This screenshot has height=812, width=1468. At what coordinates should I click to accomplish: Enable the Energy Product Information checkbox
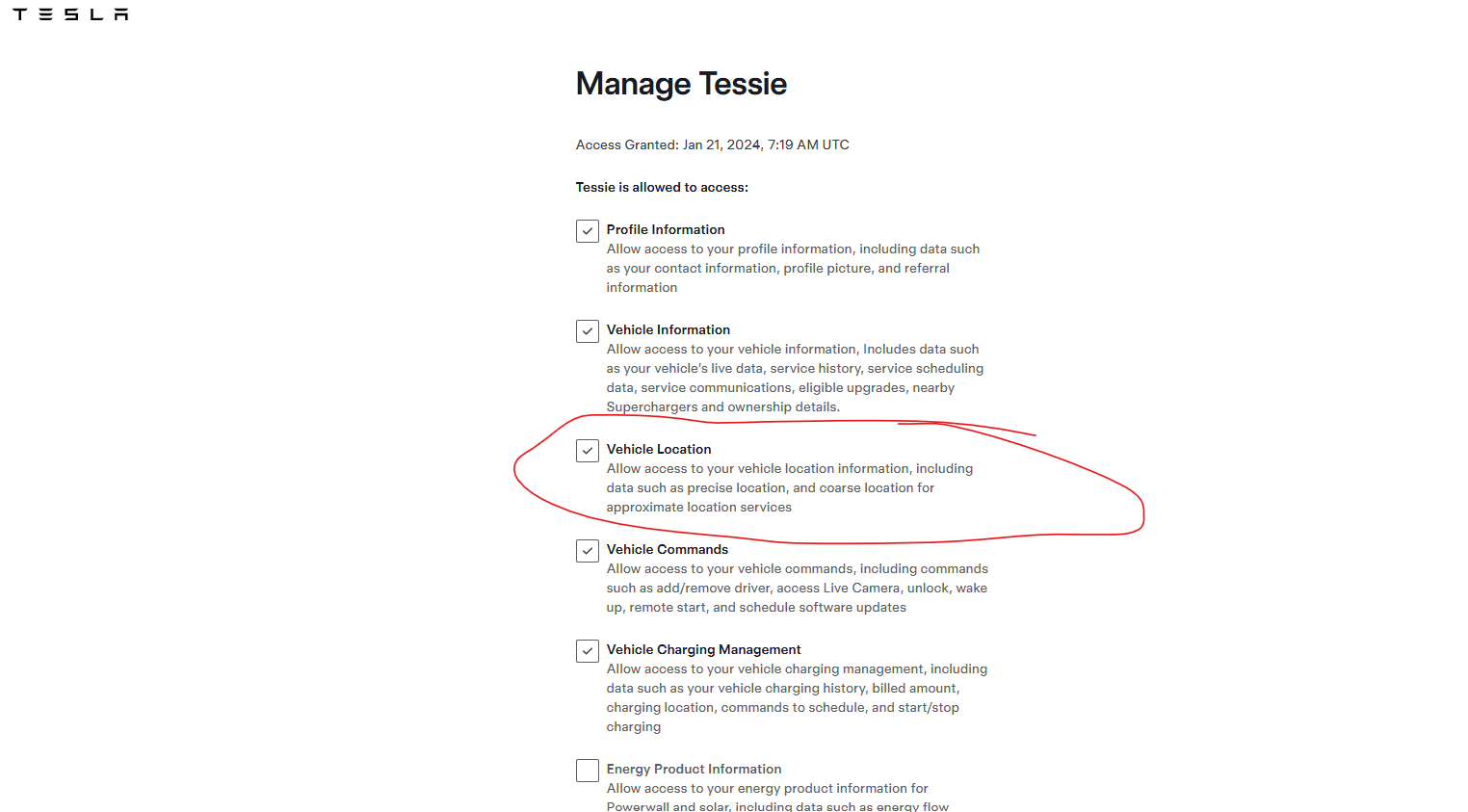coord(588,771)
